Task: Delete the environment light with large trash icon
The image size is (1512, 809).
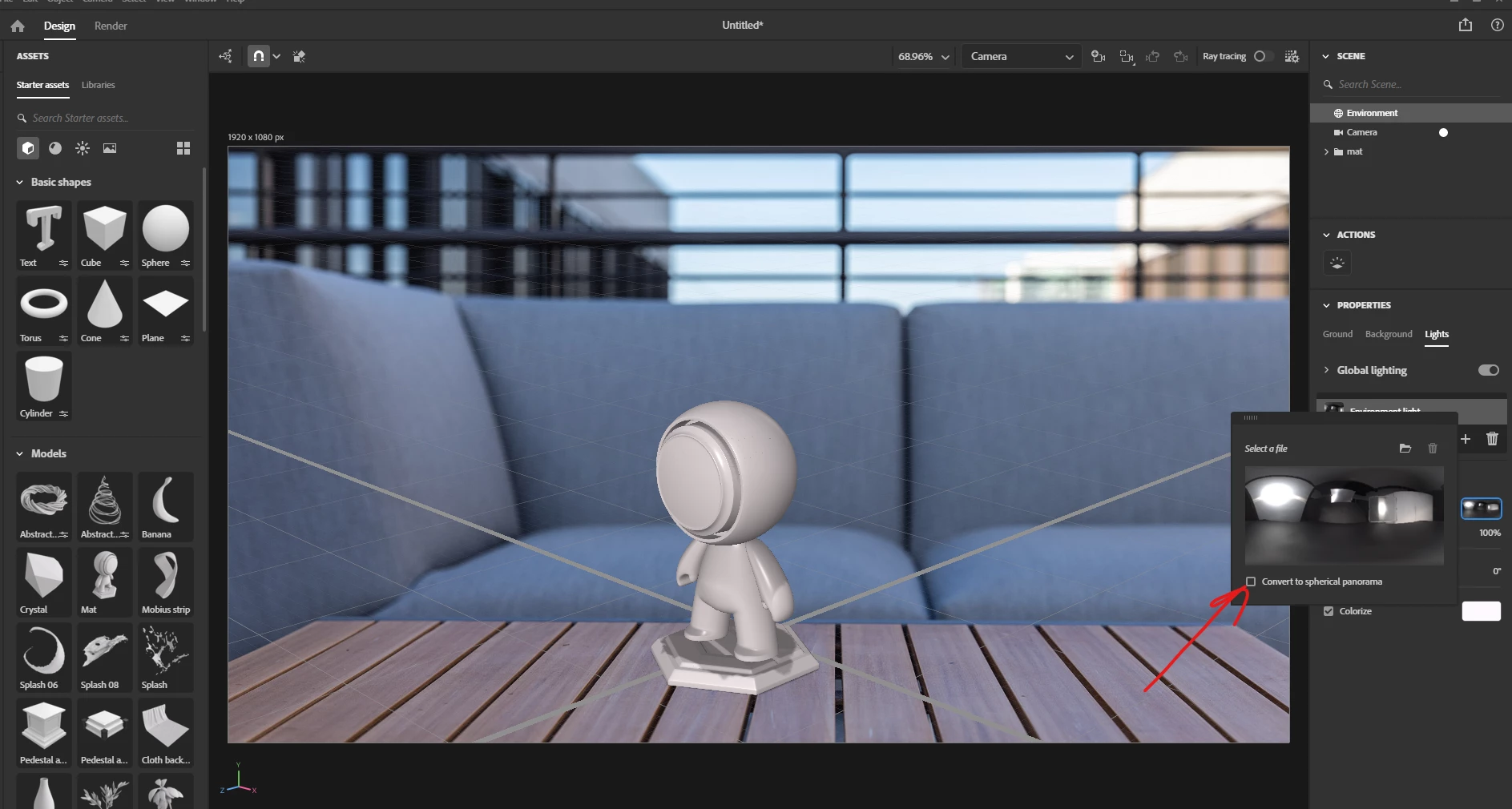Action: [x=1492, y=439]
